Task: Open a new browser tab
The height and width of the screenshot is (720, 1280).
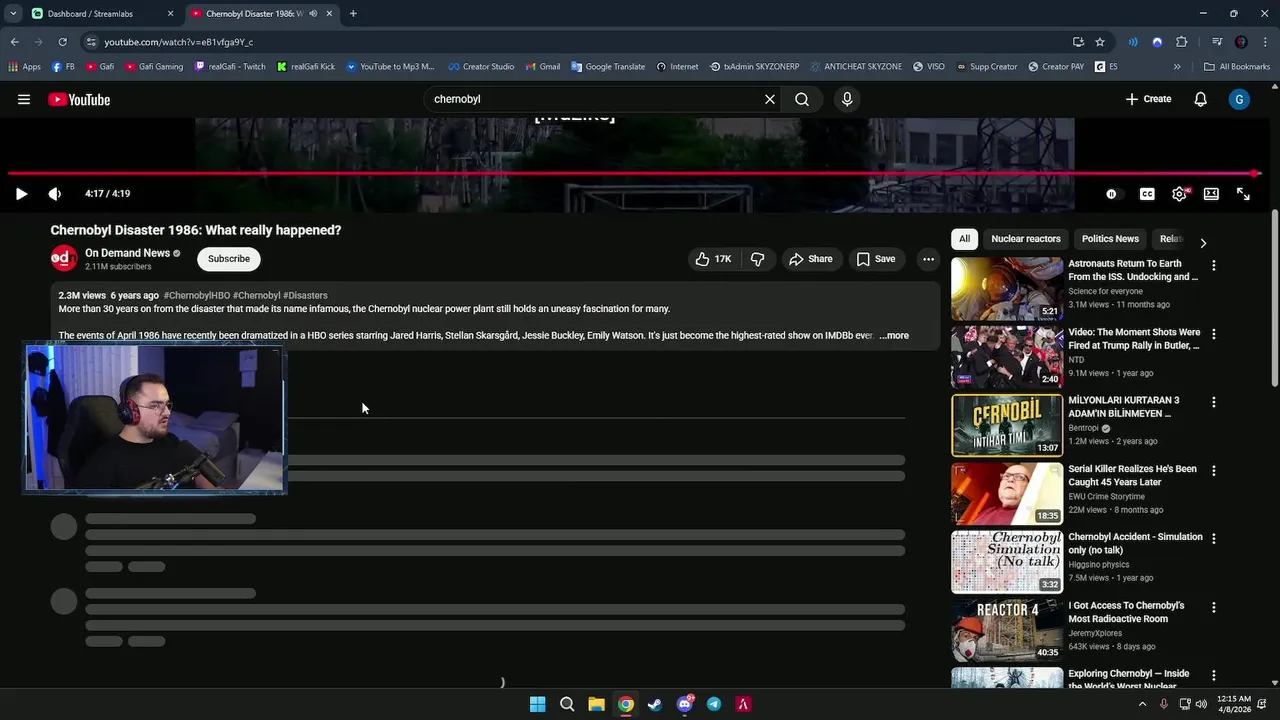Action: [353, 14]
